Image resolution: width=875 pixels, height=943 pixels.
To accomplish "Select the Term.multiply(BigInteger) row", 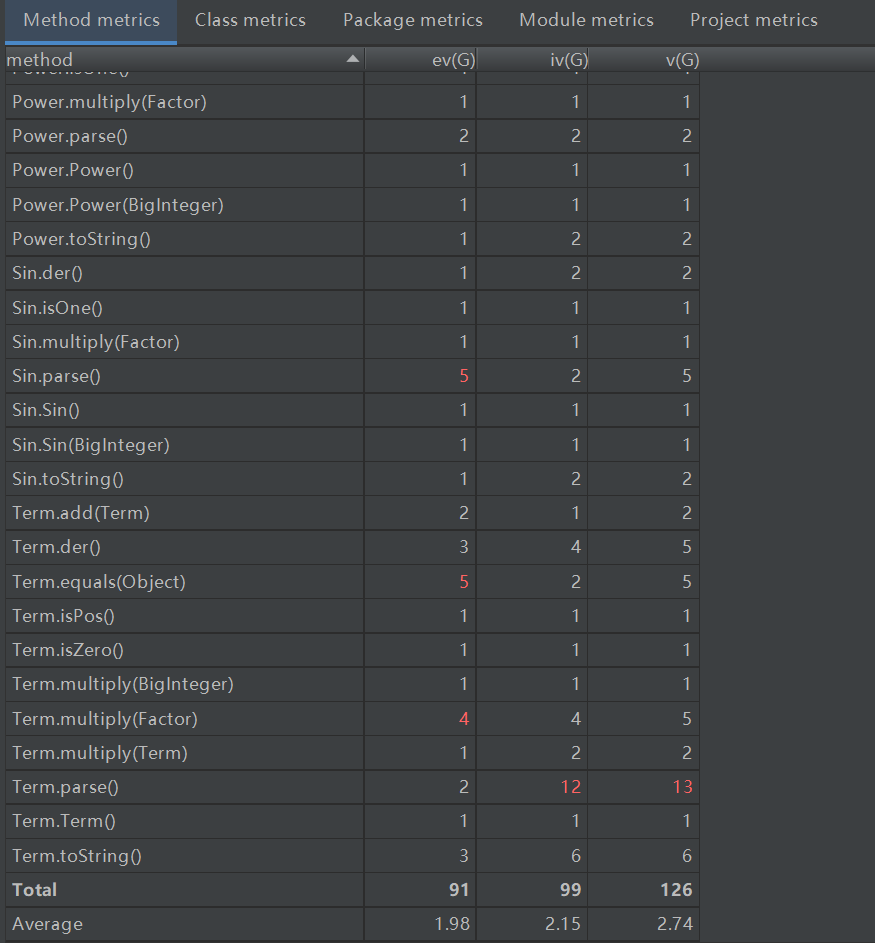I will (x=352, y=684).
